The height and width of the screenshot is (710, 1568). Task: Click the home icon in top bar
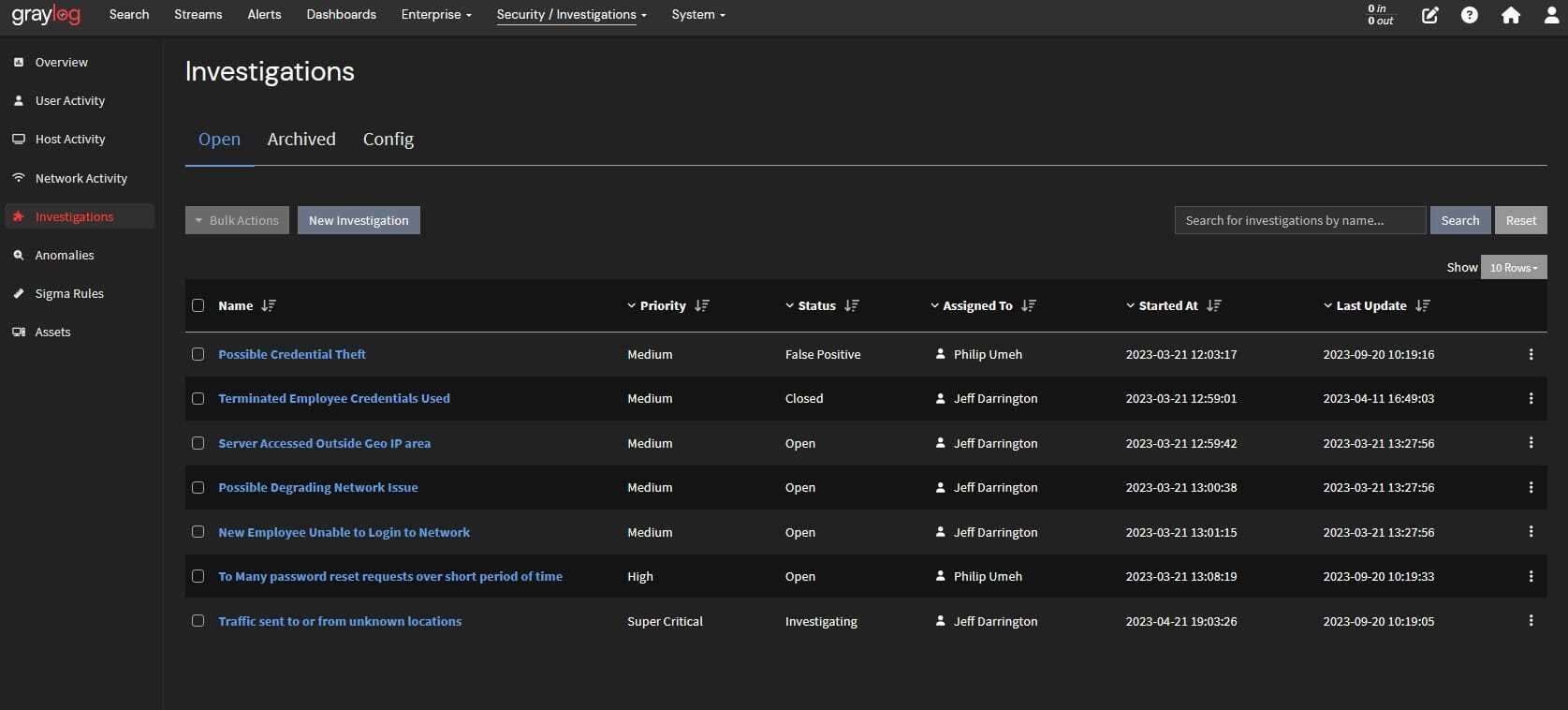tap(1510, 15)
